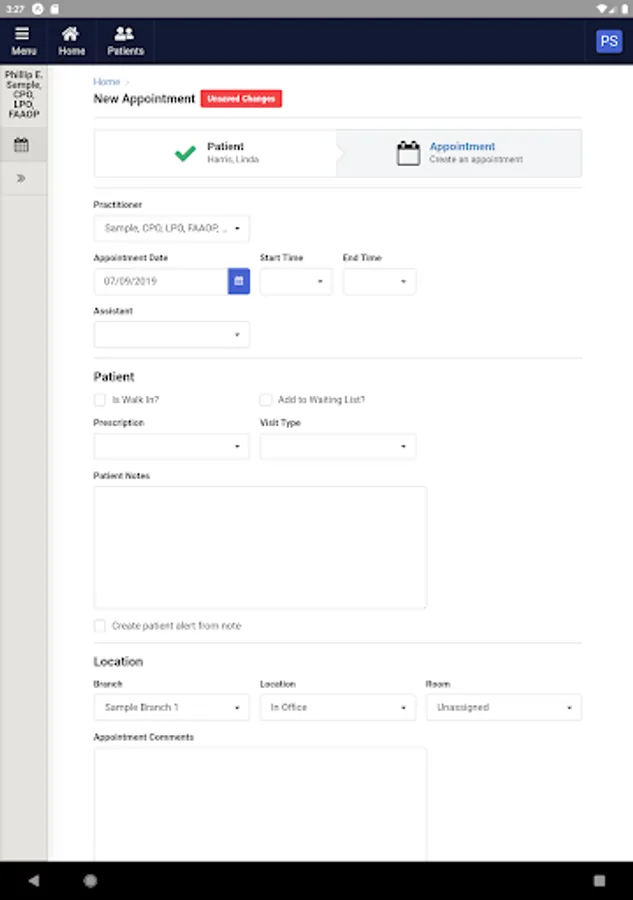Toggle Create patient alert from note
Screen dimensions: 633x900
[x=100, y=626]
